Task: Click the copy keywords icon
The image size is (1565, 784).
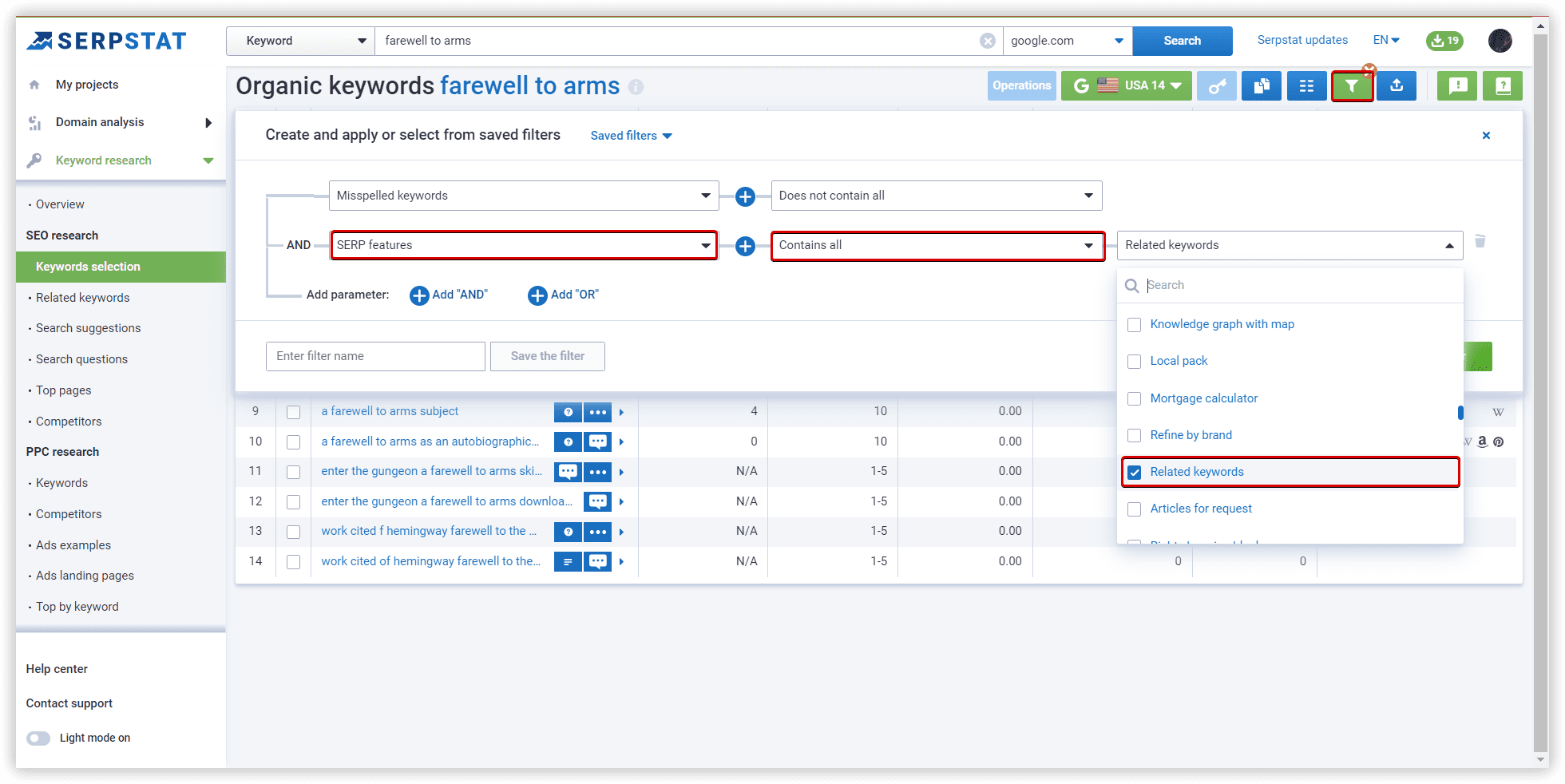Action: (1262, 85)
